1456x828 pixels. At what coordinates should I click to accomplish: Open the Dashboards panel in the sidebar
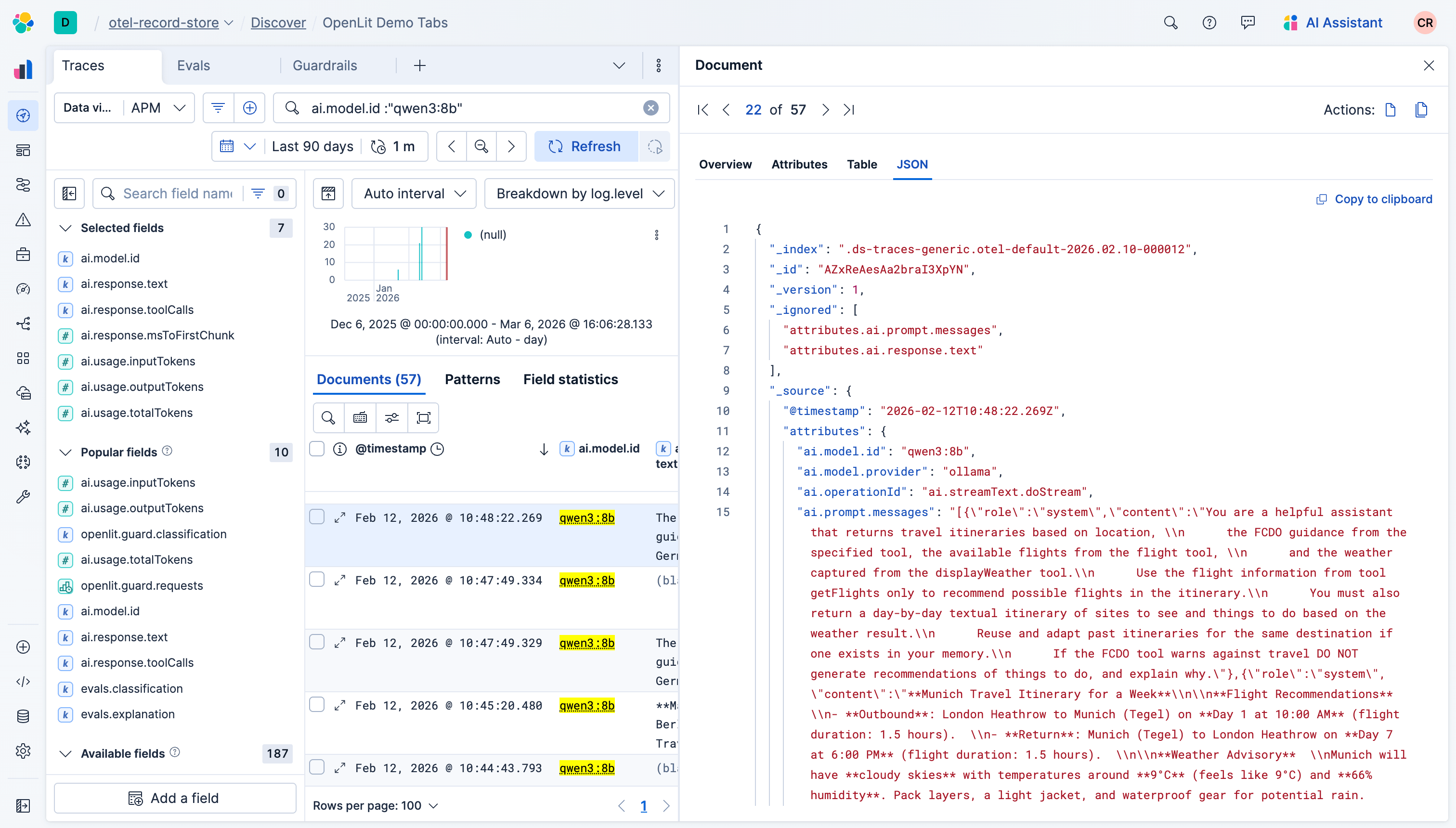pos(23,150)
